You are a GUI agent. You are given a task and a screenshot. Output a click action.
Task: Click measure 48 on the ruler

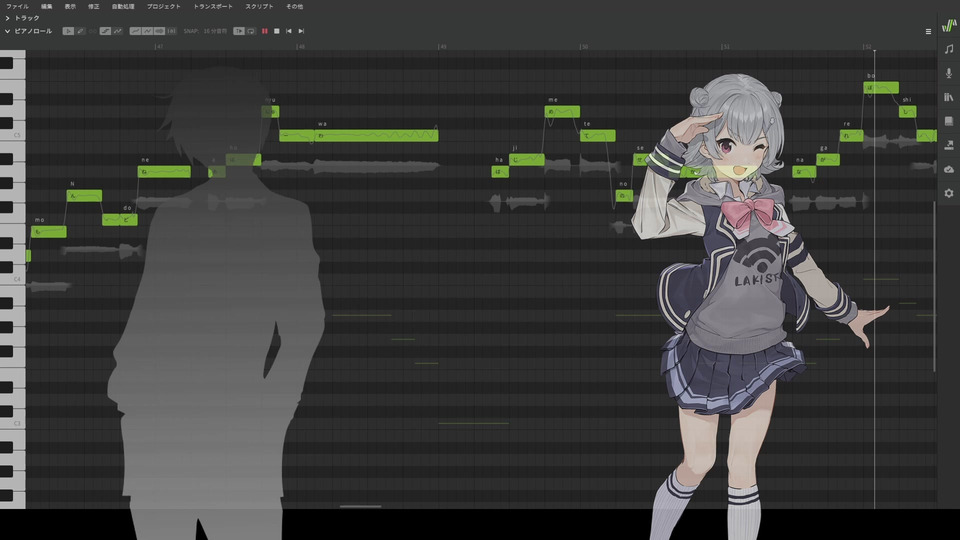pos(300,47)
